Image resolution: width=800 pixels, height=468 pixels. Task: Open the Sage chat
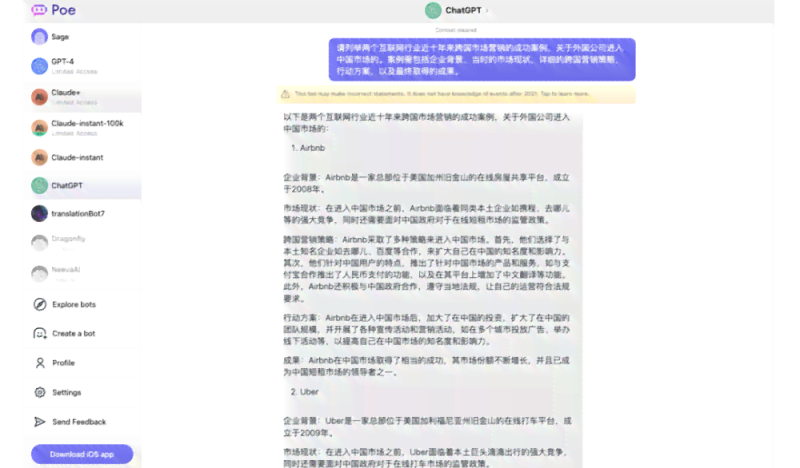pyautogui.click(x=84, y=37)
